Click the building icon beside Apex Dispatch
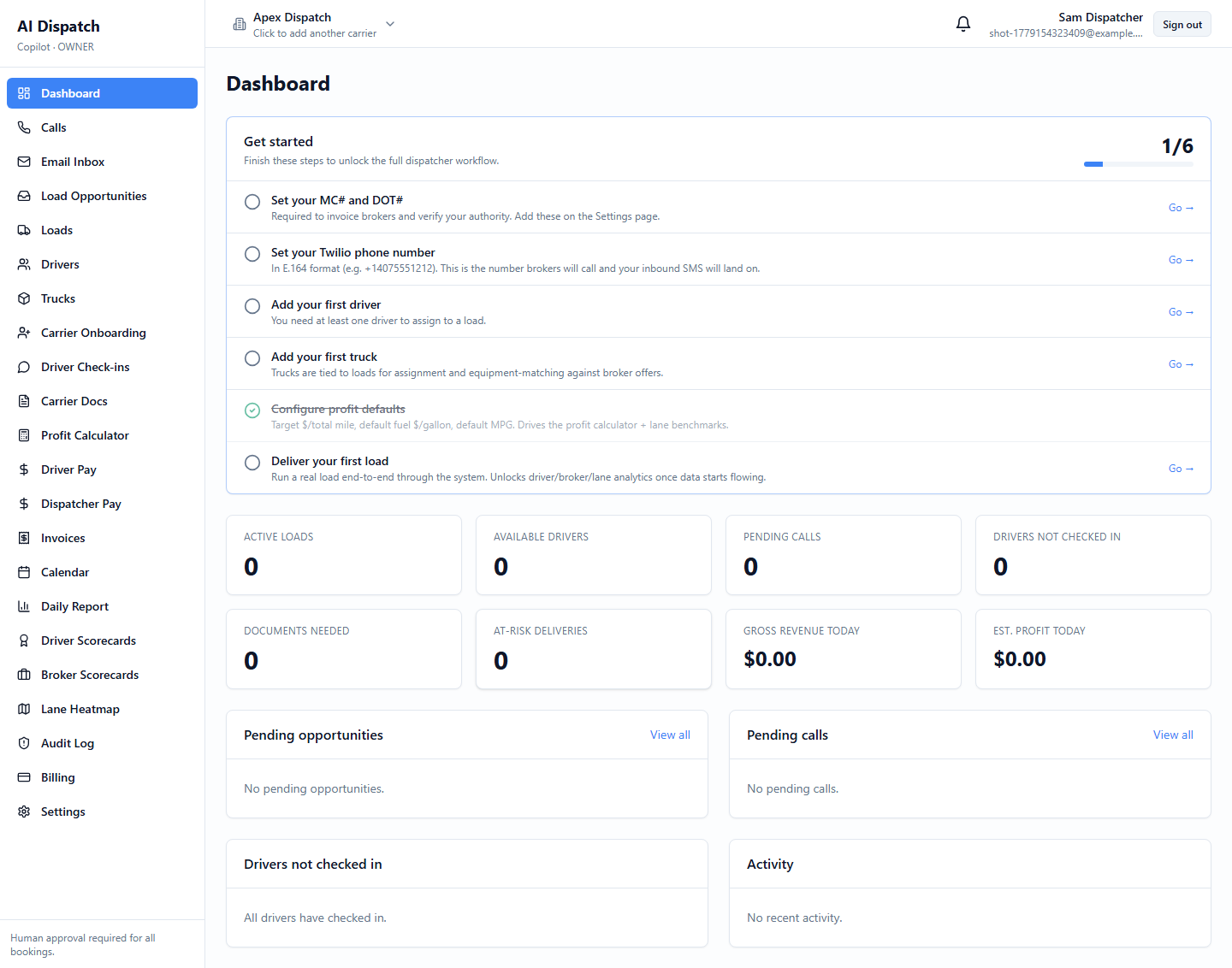This screenshot has width=1232, height=968. click(240, 25)
